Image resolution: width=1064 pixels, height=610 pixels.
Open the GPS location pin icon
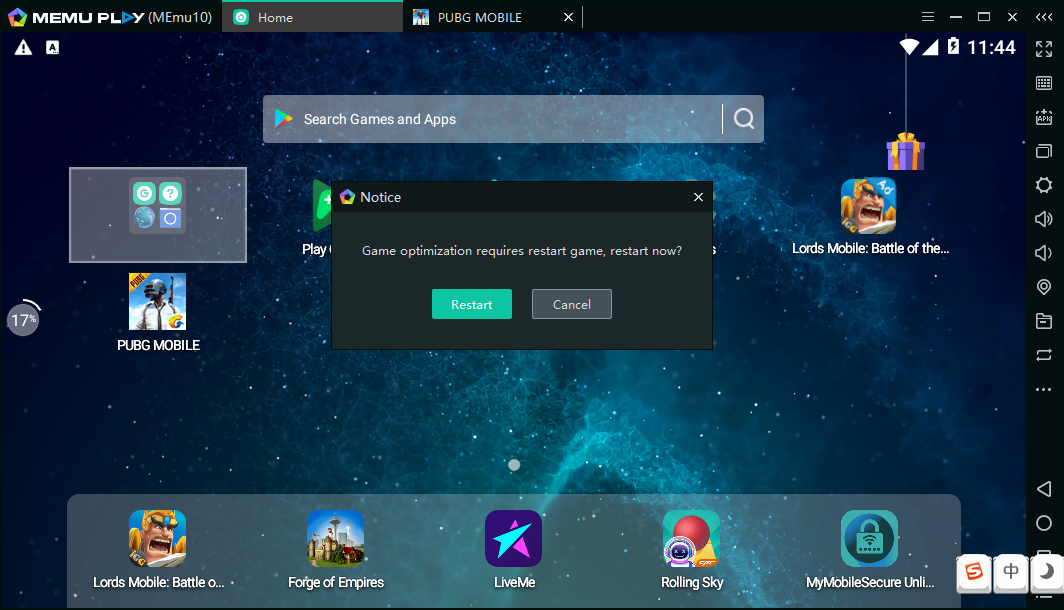click(1043, 287)
